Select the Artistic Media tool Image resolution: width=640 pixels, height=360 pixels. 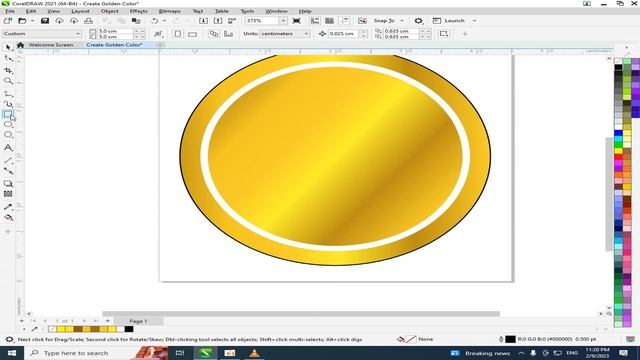click(x=8, y=104)
